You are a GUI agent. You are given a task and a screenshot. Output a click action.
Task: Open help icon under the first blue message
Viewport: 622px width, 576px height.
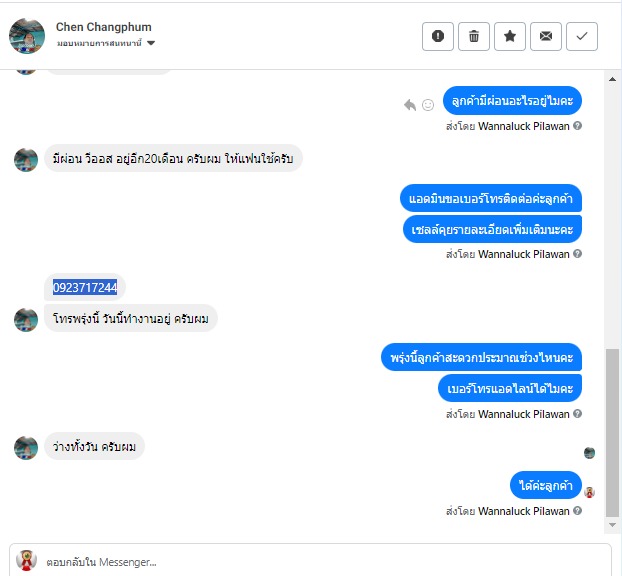coord(578,126)
